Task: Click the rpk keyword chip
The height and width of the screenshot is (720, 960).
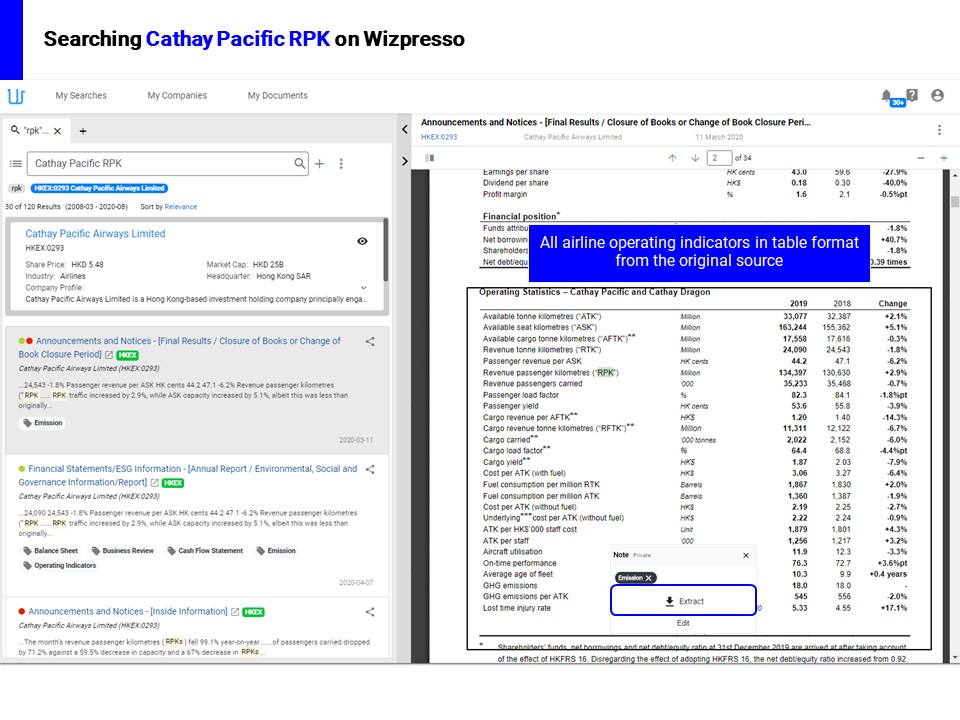Action: tap(17, 189)
